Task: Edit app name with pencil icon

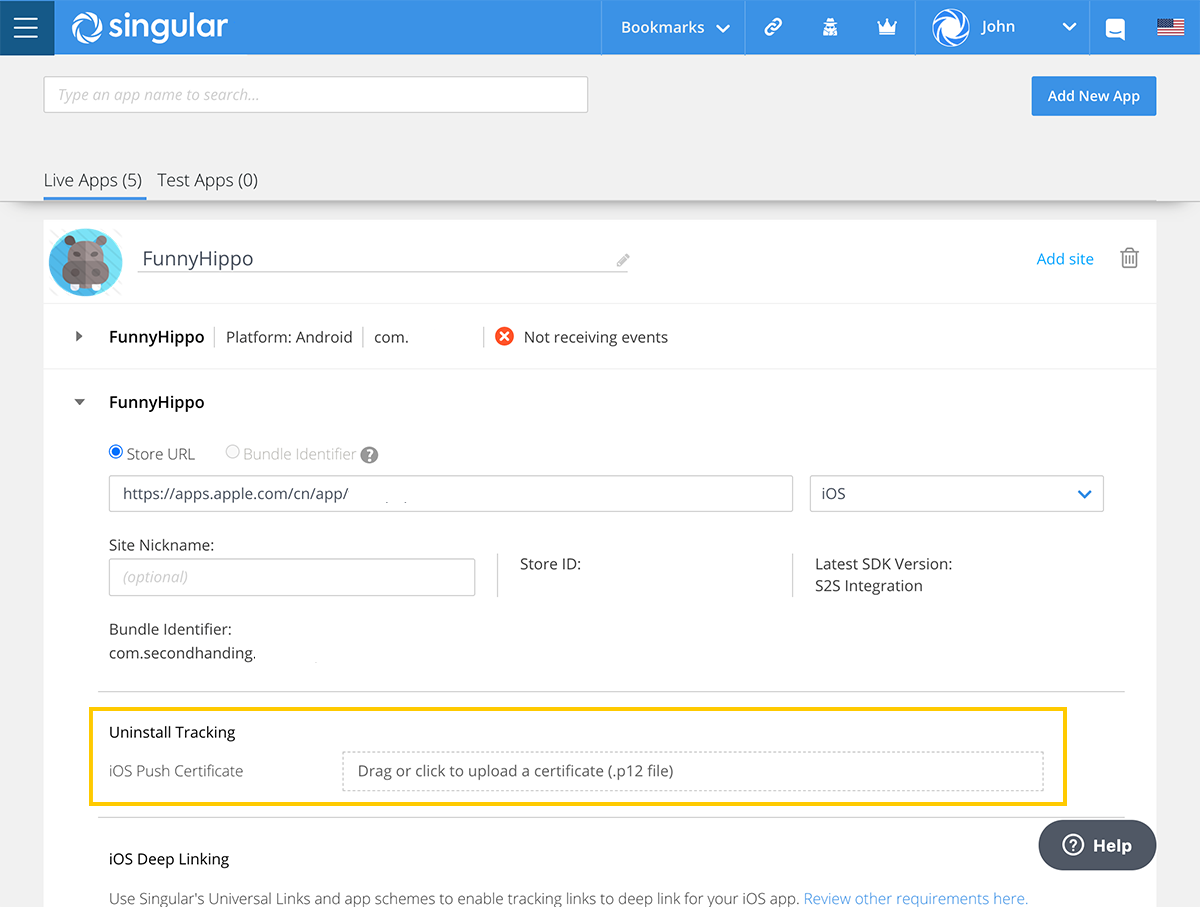Action: click(x=623, y=260)
